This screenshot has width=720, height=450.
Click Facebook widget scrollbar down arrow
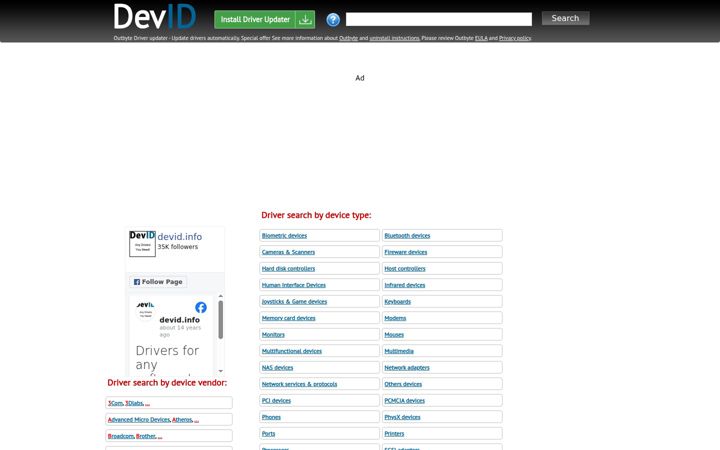[220, 371]
